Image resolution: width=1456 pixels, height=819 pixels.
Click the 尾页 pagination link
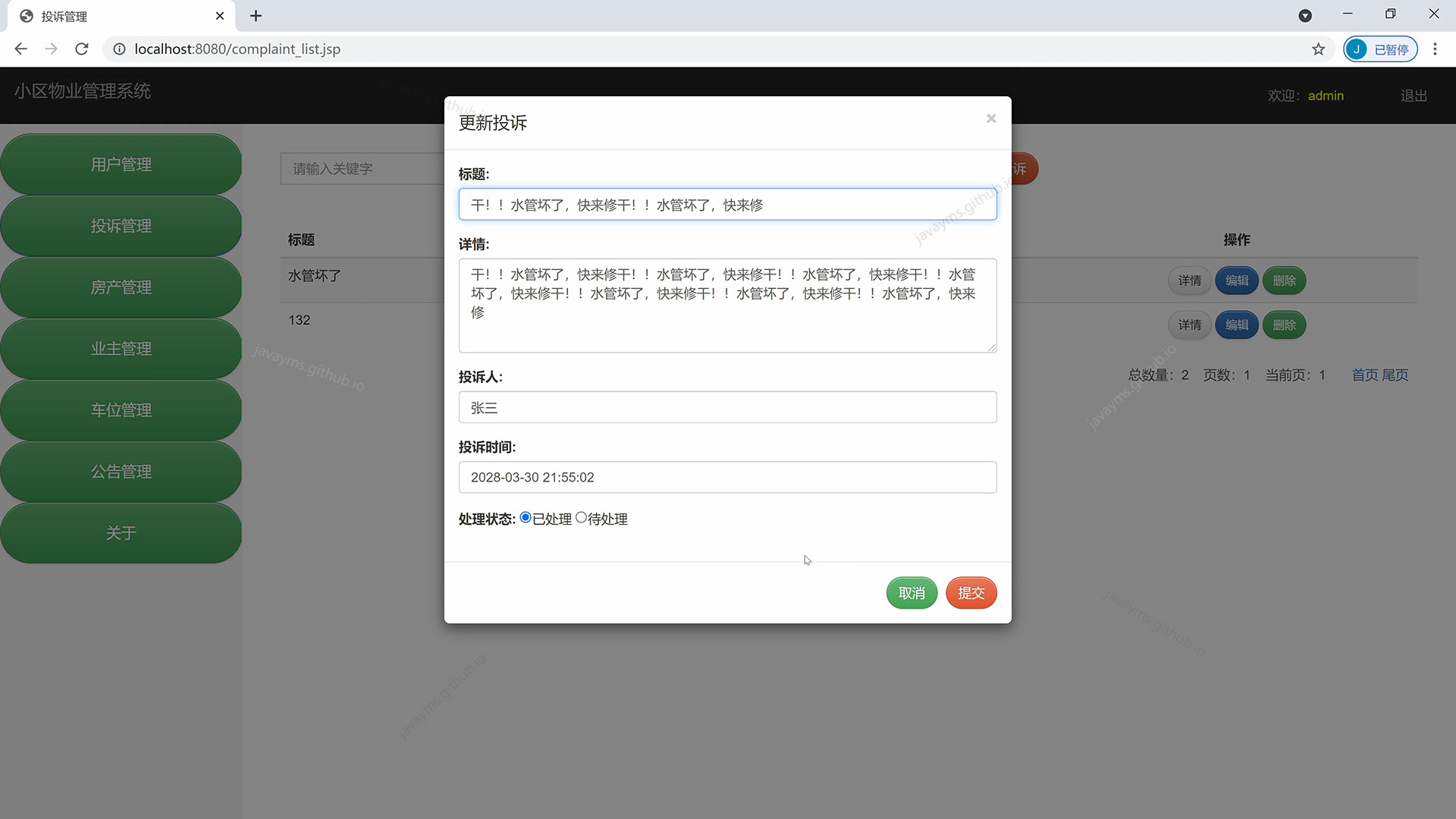point(1395,375)
